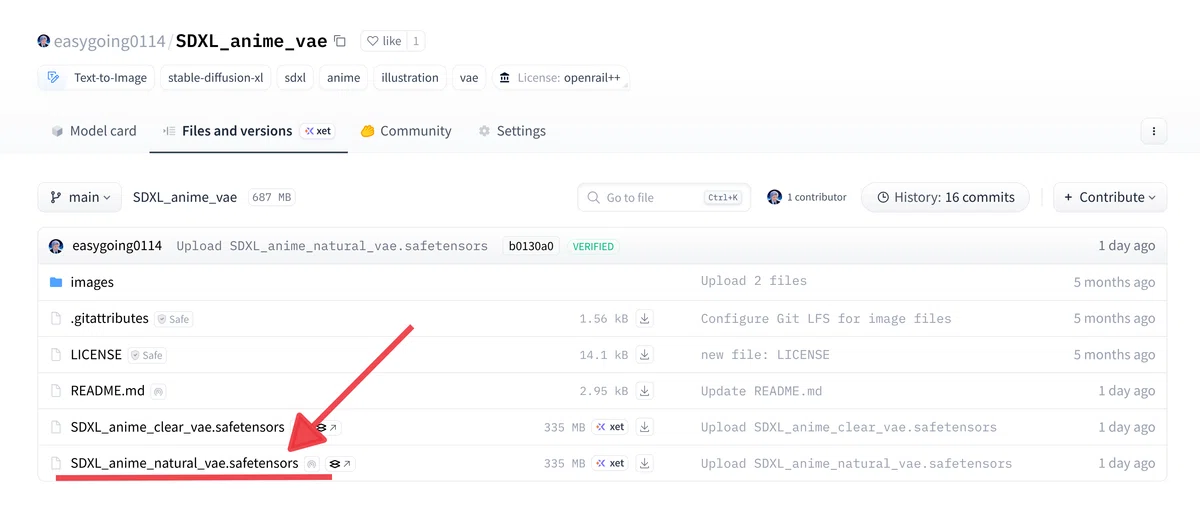The image size is (1200, 516).
Task: Download the .gitattributes file
Action: tap(645, 319)
